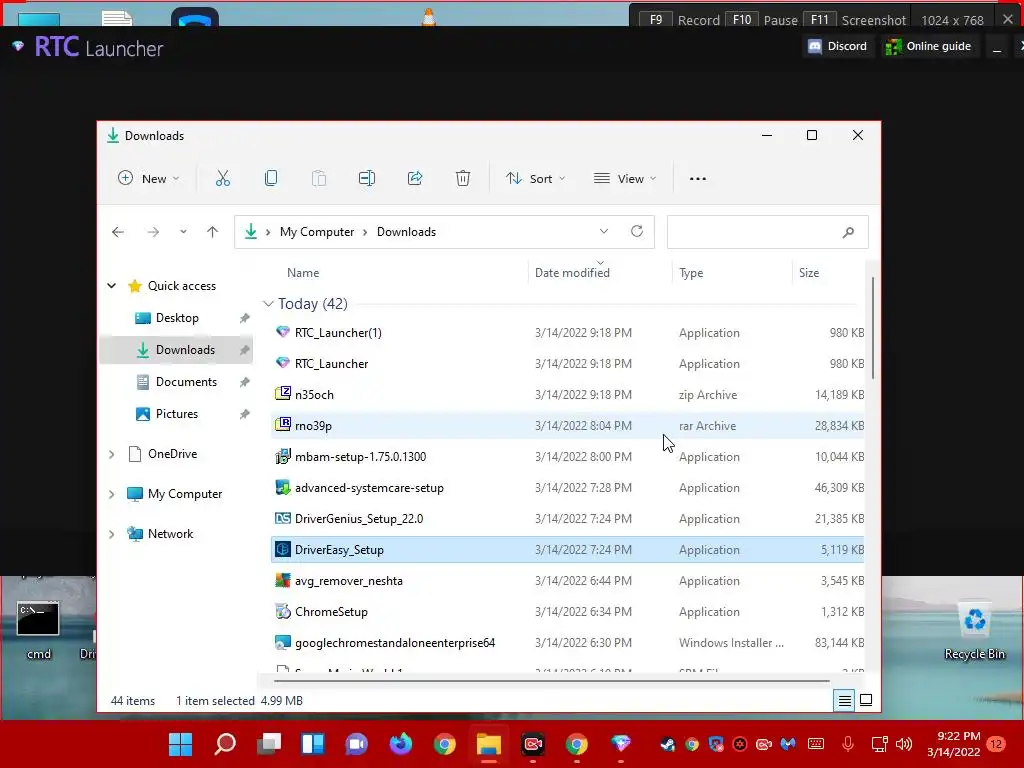Click the Rename icon in toolbar
Viewport: 1024px width, 768px height.
pos(366,178)
